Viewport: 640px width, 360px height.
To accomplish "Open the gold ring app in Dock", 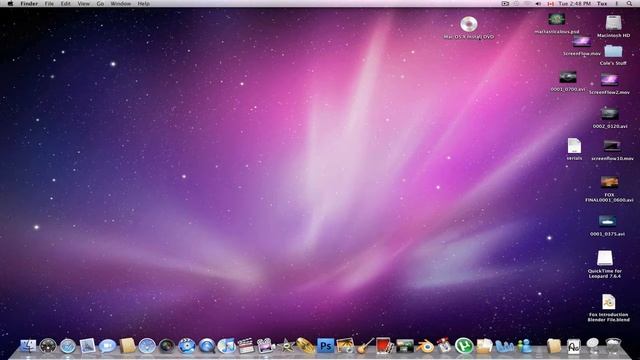I will [x=305, y=346].
